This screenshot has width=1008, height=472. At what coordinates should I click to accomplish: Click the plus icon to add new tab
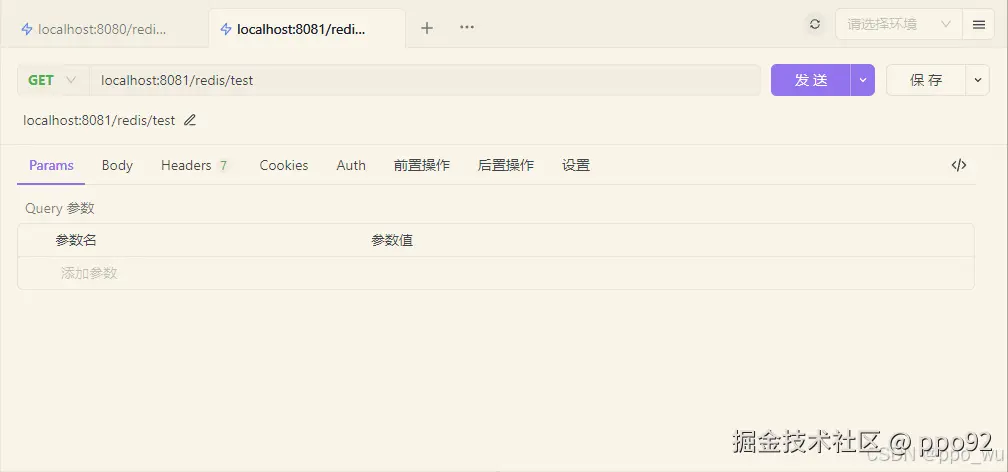point(427,28)
